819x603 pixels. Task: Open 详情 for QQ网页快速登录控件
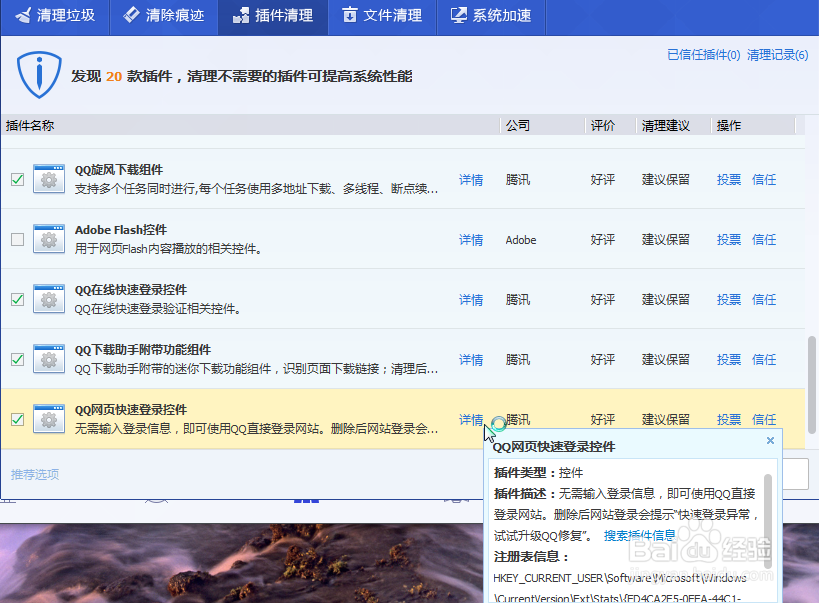click(471, 420)
